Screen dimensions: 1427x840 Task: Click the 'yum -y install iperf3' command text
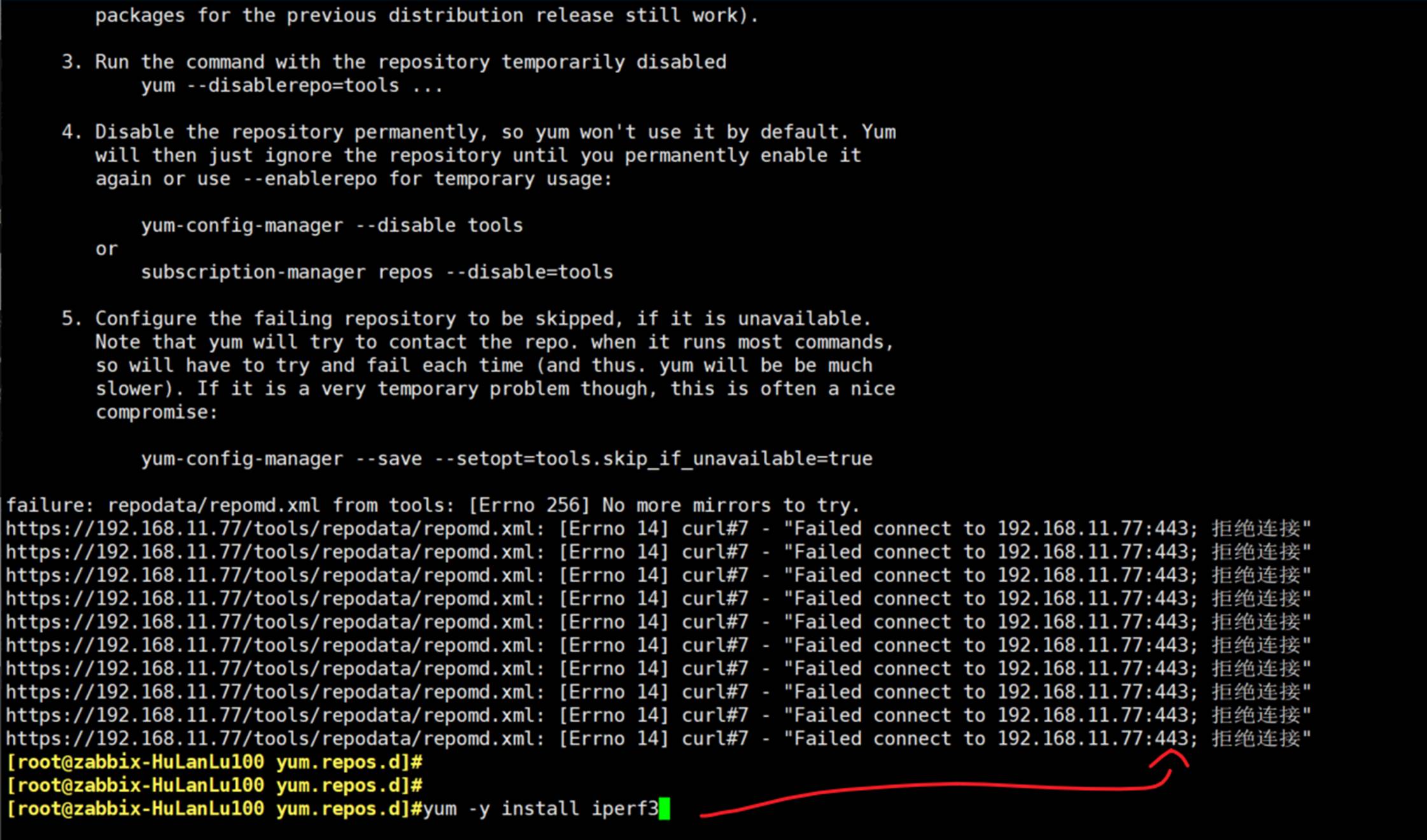click(x=540, y=809)
